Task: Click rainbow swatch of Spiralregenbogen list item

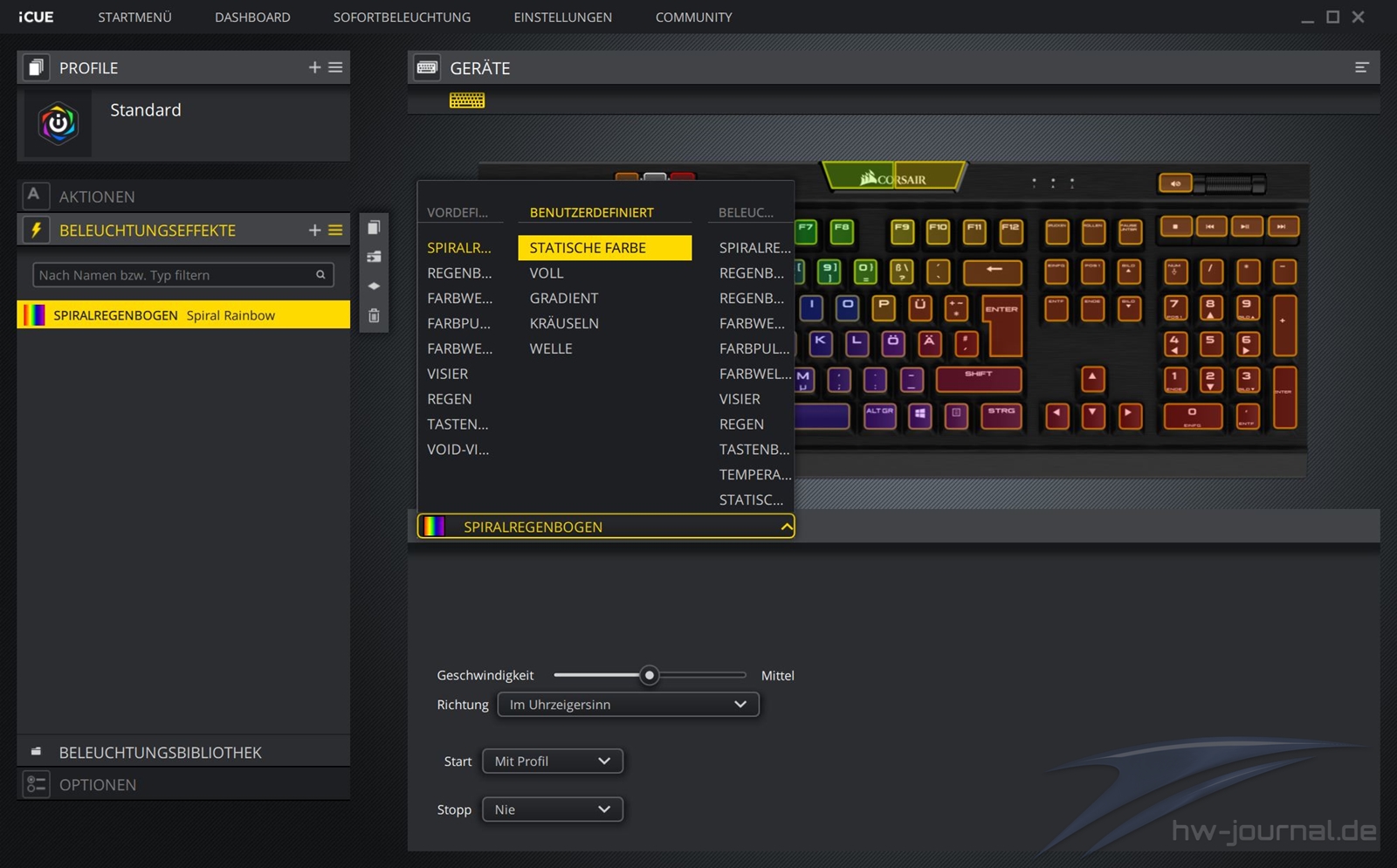Action: [34, 315]
